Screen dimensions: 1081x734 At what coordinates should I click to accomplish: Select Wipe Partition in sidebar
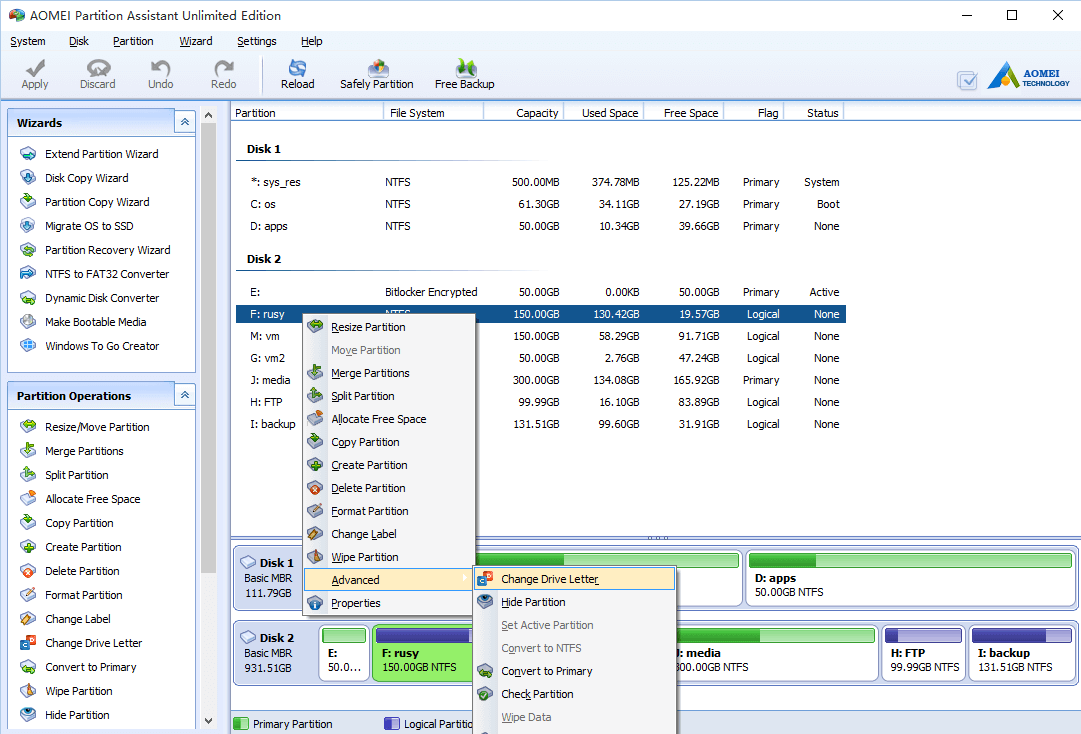click(x=79, y=691)
